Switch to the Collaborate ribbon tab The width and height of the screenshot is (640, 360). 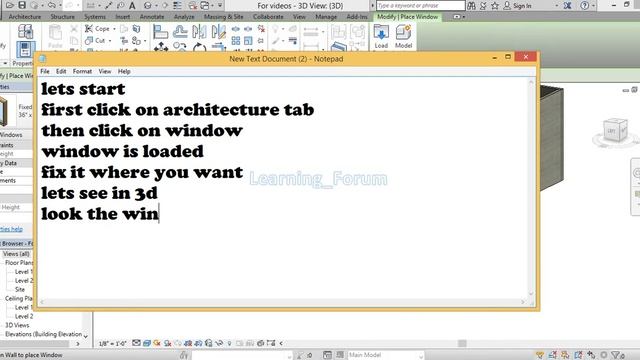268,17
